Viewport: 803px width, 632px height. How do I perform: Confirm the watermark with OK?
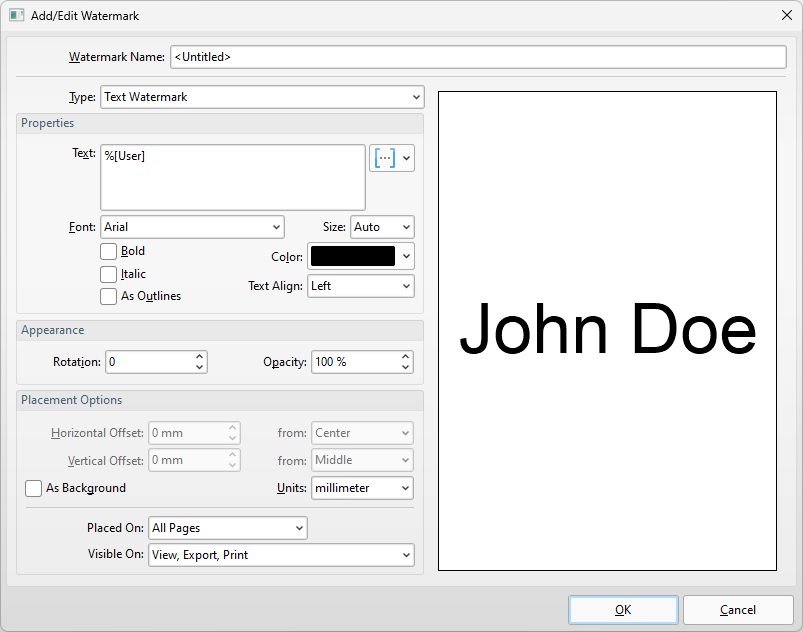coord(622,609)
